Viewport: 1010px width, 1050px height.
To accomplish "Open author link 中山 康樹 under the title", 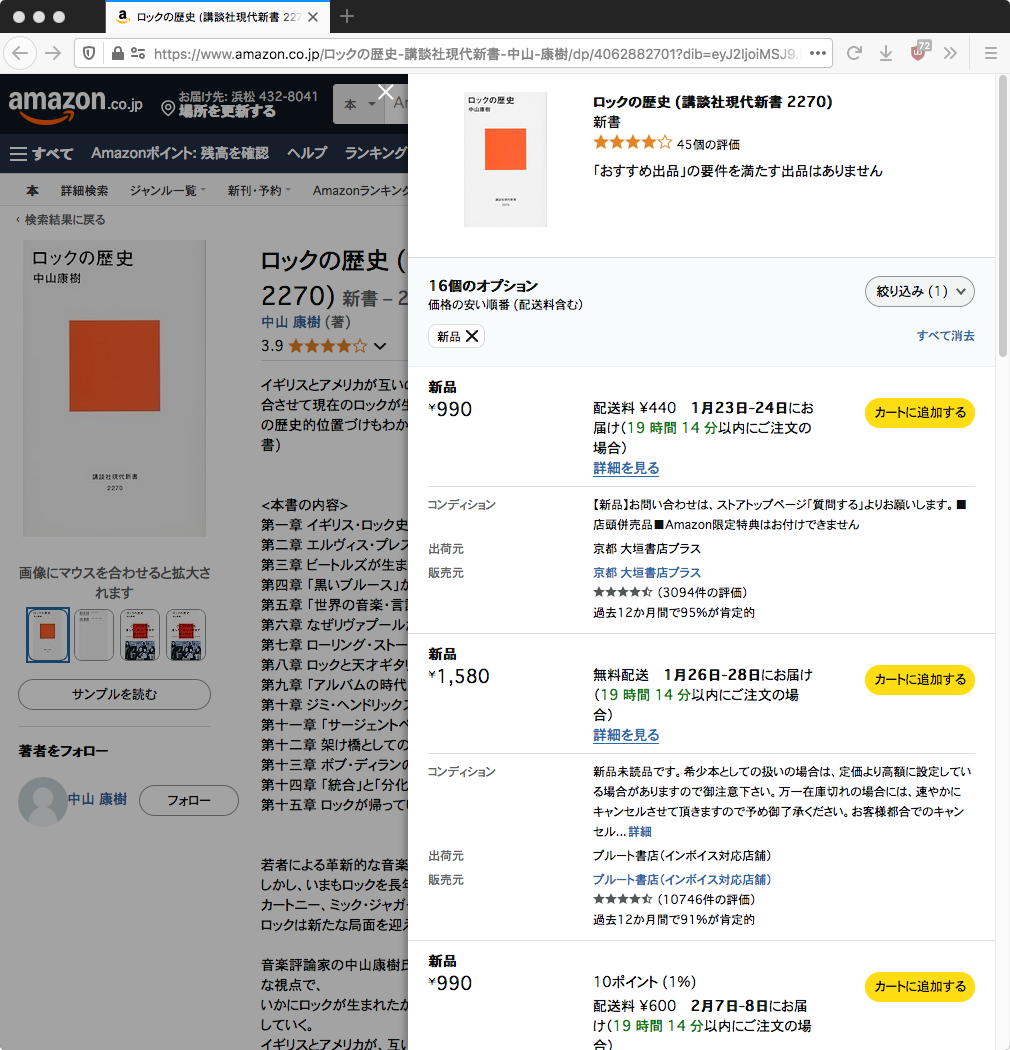I will 291,322.
